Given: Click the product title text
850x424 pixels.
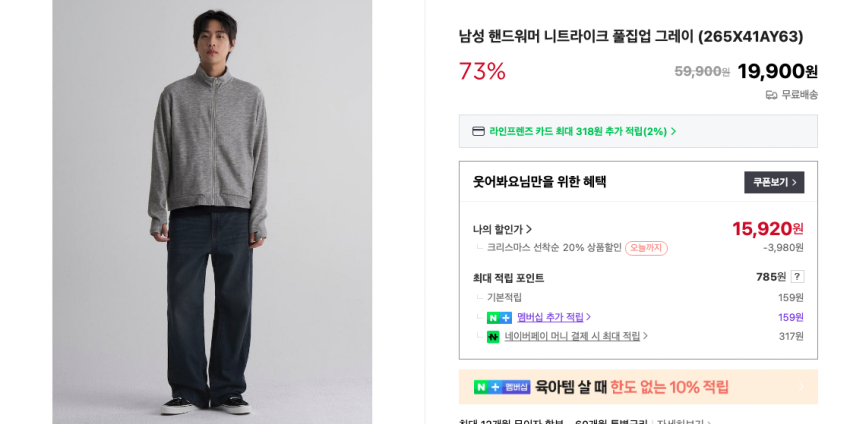Looking at the screenshot, I should point(630,37).
